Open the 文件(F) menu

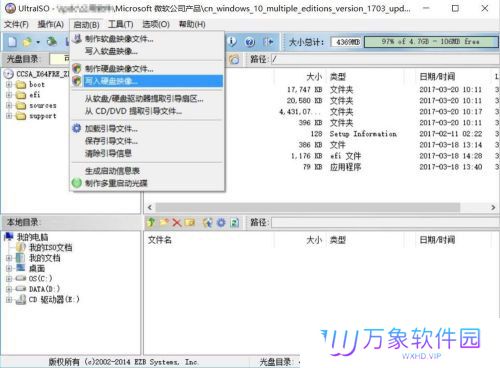16,24
